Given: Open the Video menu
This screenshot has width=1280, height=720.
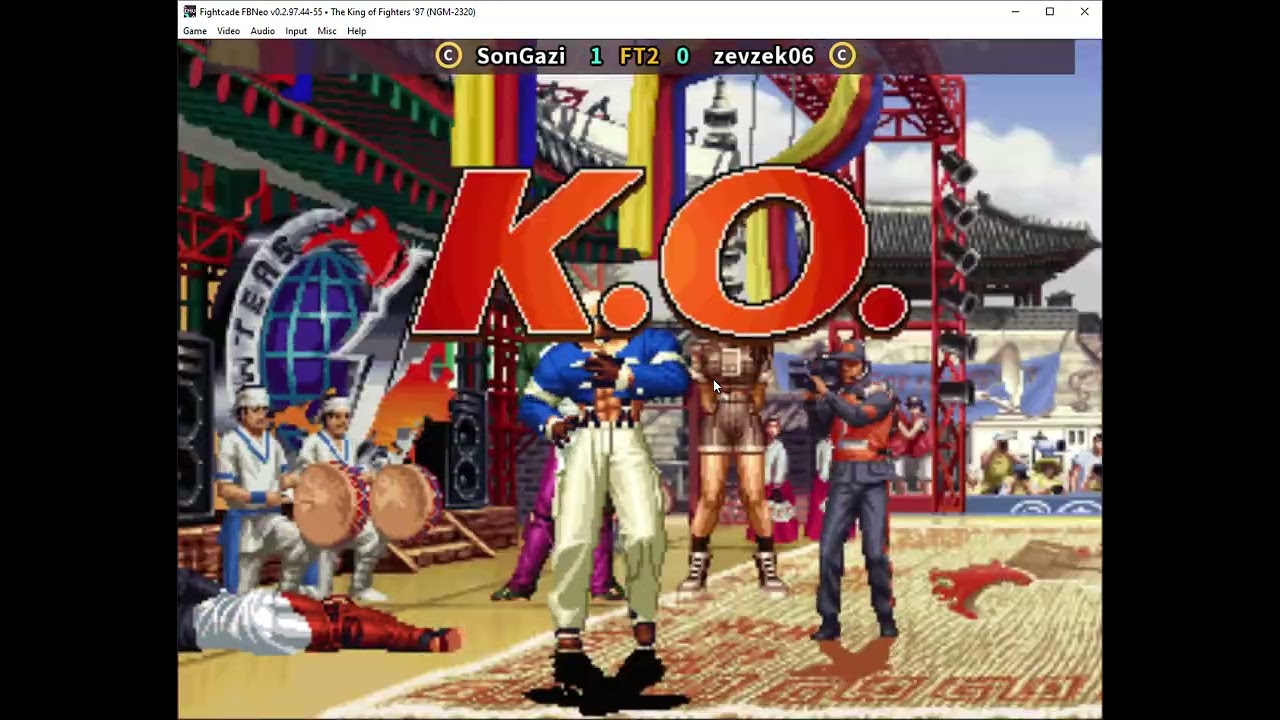Looking at the screenshot, I should (x=229, y=31).
